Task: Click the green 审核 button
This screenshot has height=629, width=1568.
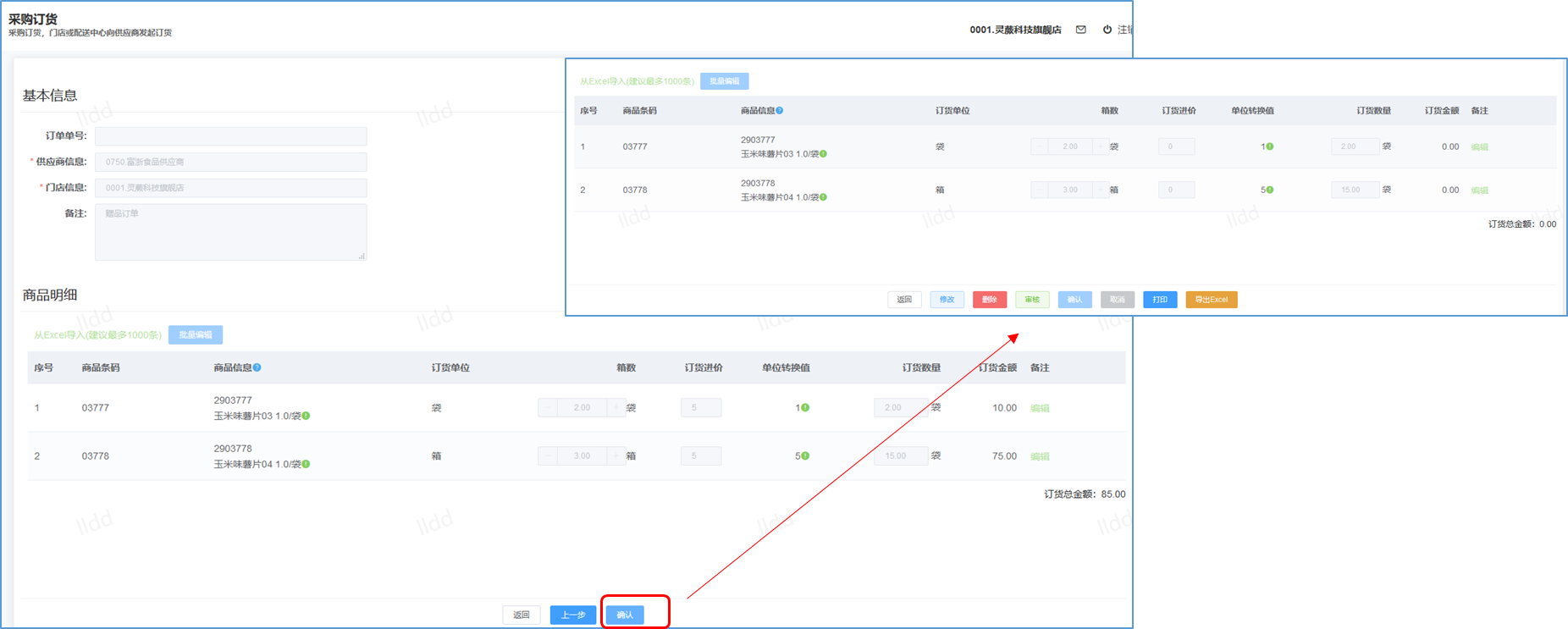Action: click(1032, 300)
